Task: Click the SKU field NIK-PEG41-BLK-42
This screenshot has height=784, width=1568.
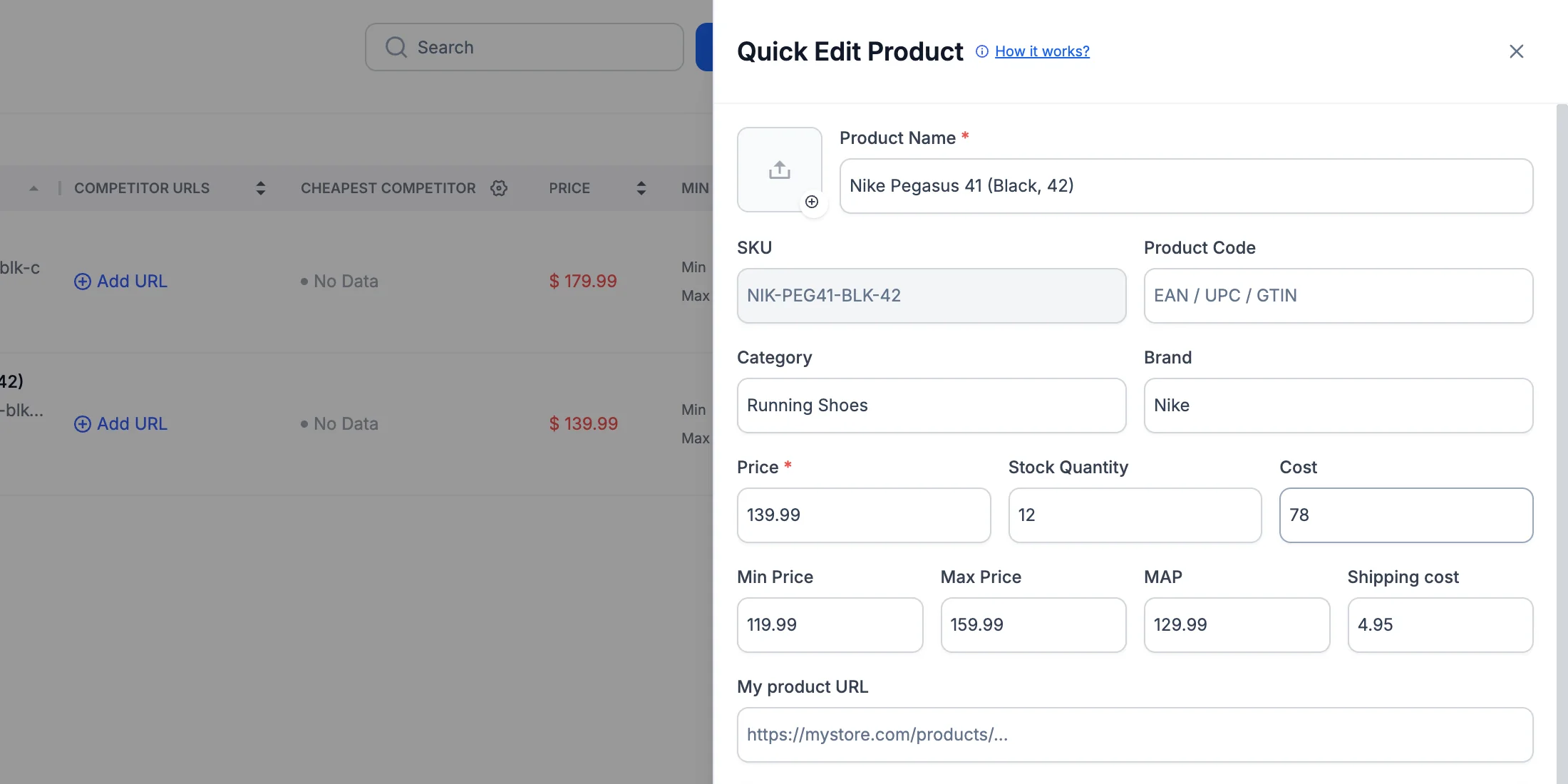Action: [x=932, y=296]
